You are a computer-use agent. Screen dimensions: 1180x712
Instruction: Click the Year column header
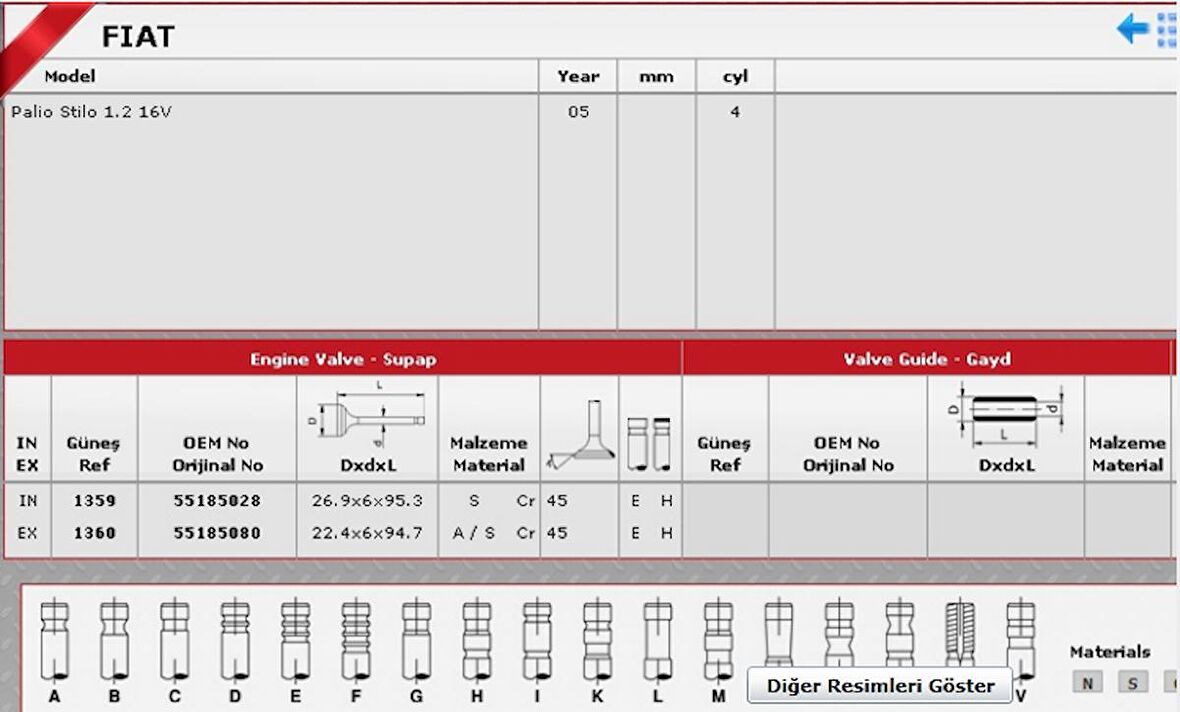click(x=578, y=76)
